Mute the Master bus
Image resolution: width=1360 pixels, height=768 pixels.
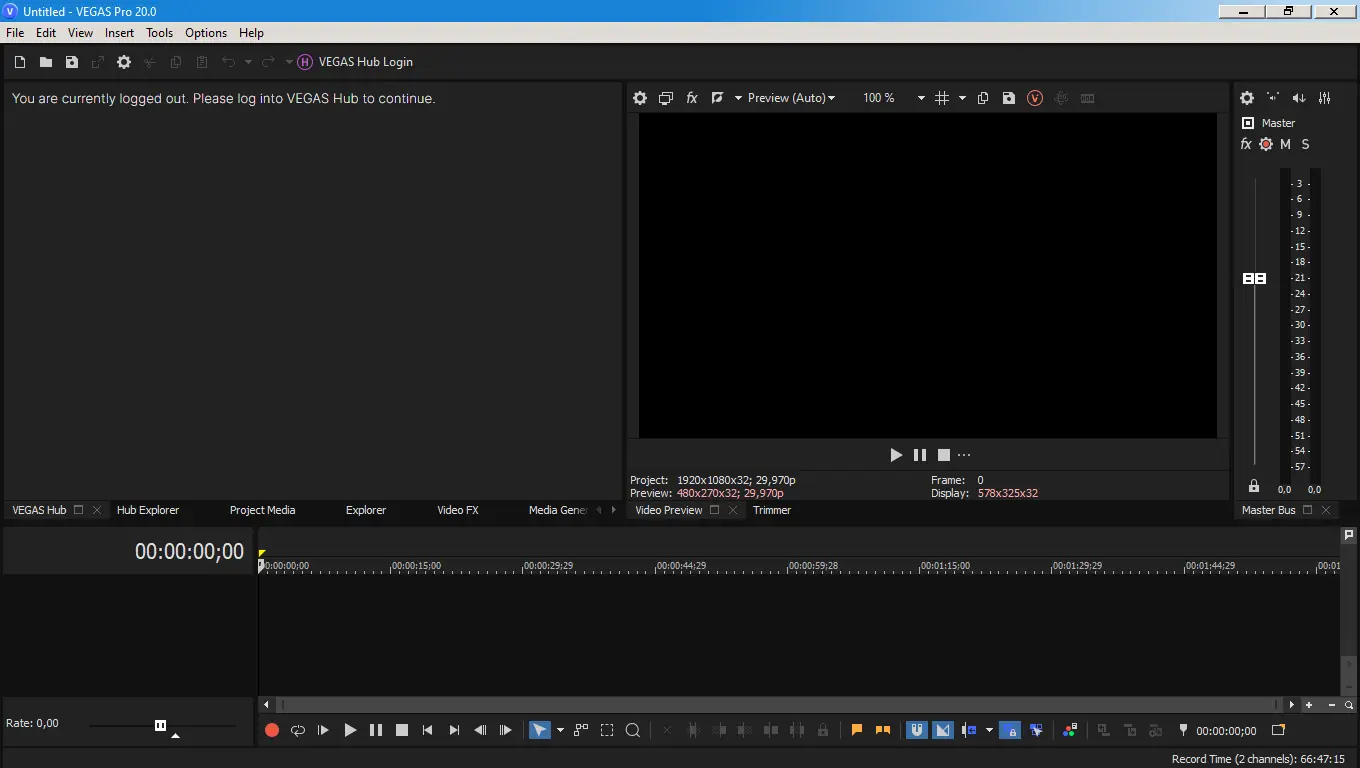pyautogui.click(x=1285, y=144)
